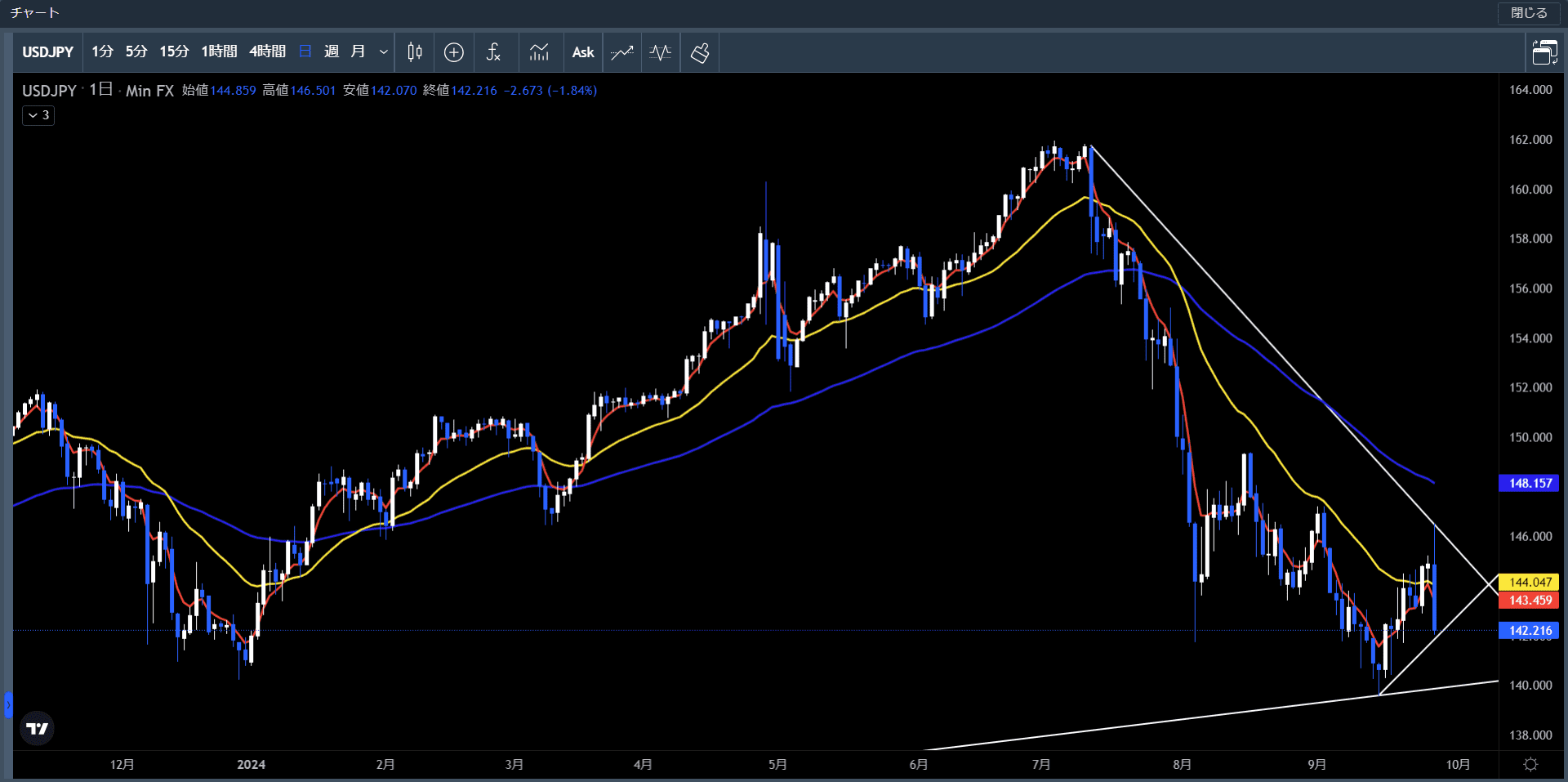Click the left side panel handle
This screenshot has width=1568, height=782.
(x=8, y=704)
